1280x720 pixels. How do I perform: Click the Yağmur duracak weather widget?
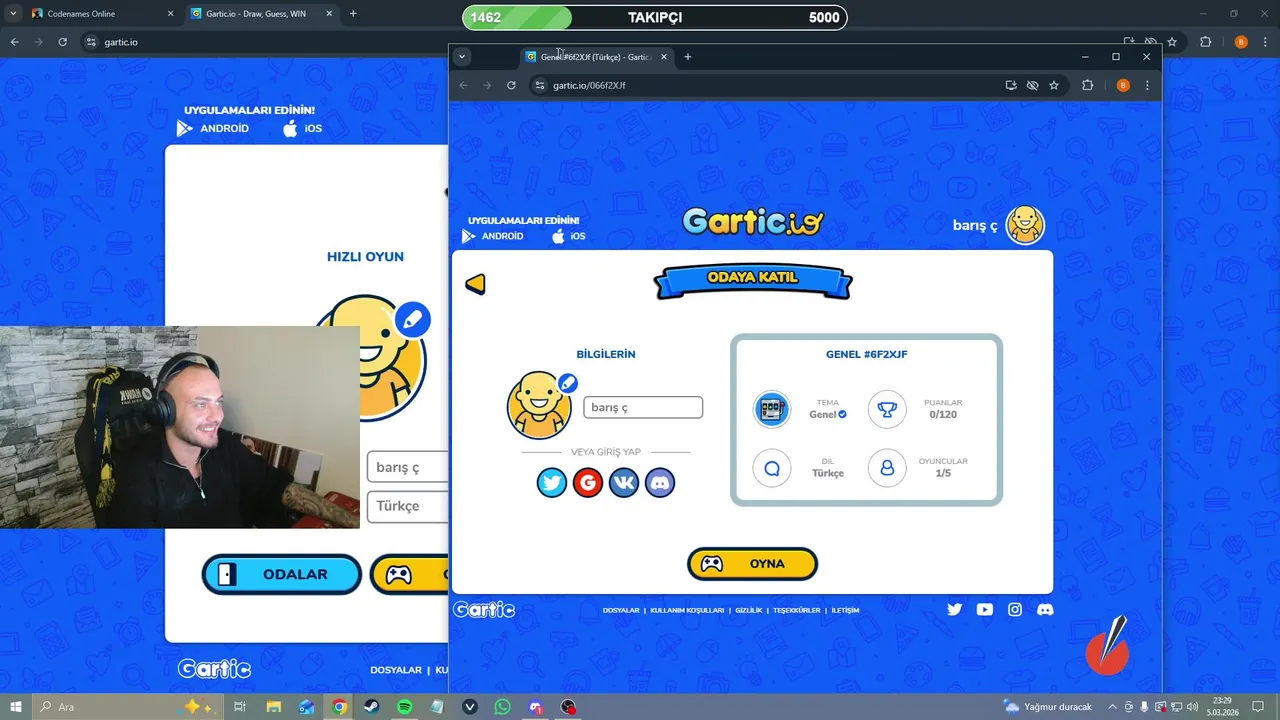(1048, 707)
